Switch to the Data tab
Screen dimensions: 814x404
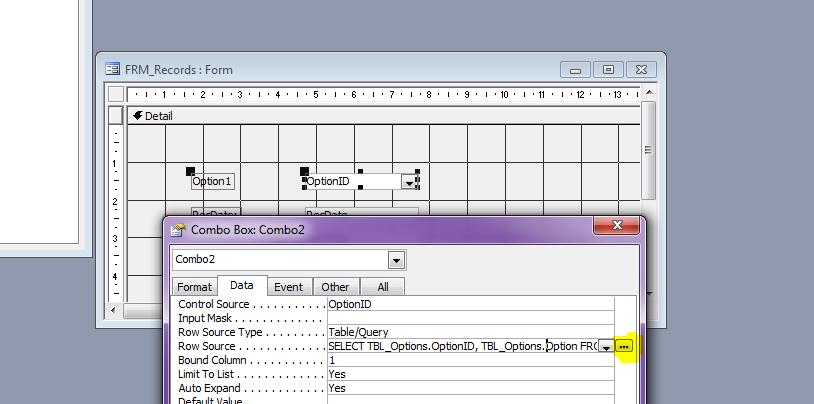[x=241, y=285]
